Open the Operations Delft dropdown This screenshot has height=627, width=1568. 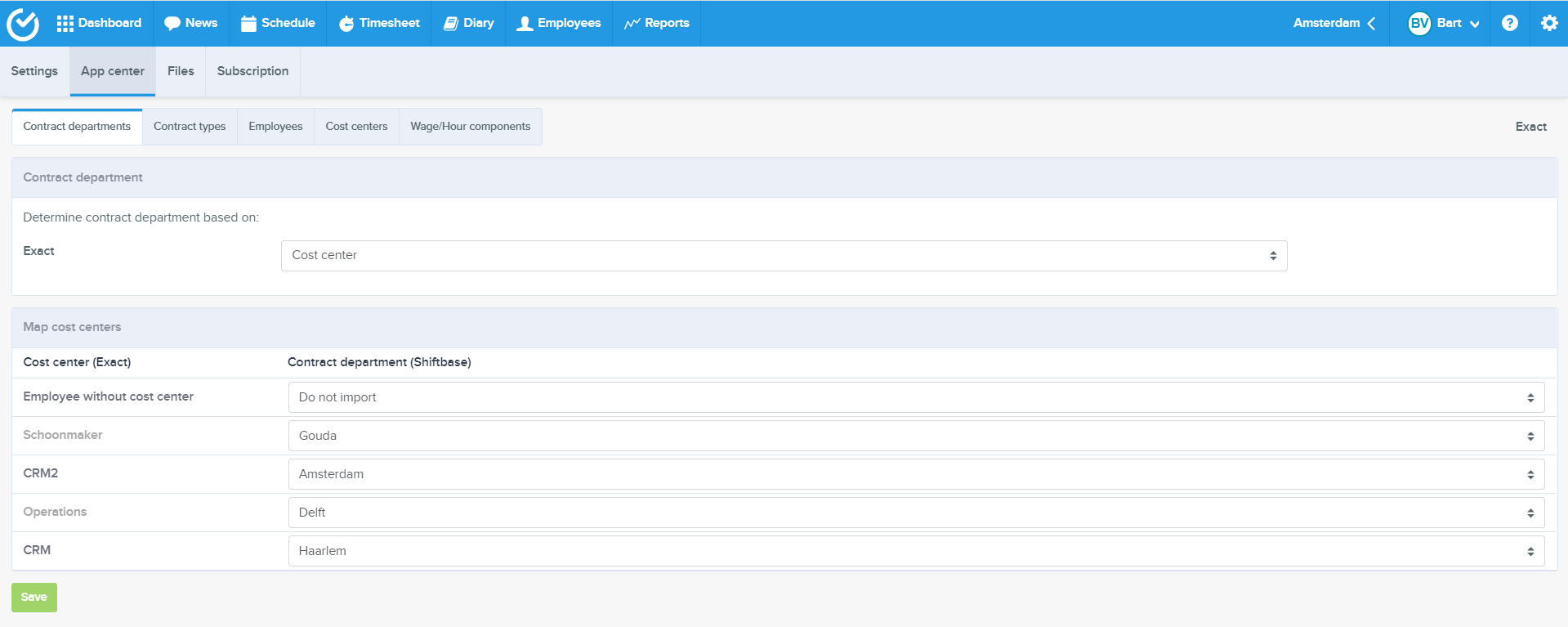point(916,513)
